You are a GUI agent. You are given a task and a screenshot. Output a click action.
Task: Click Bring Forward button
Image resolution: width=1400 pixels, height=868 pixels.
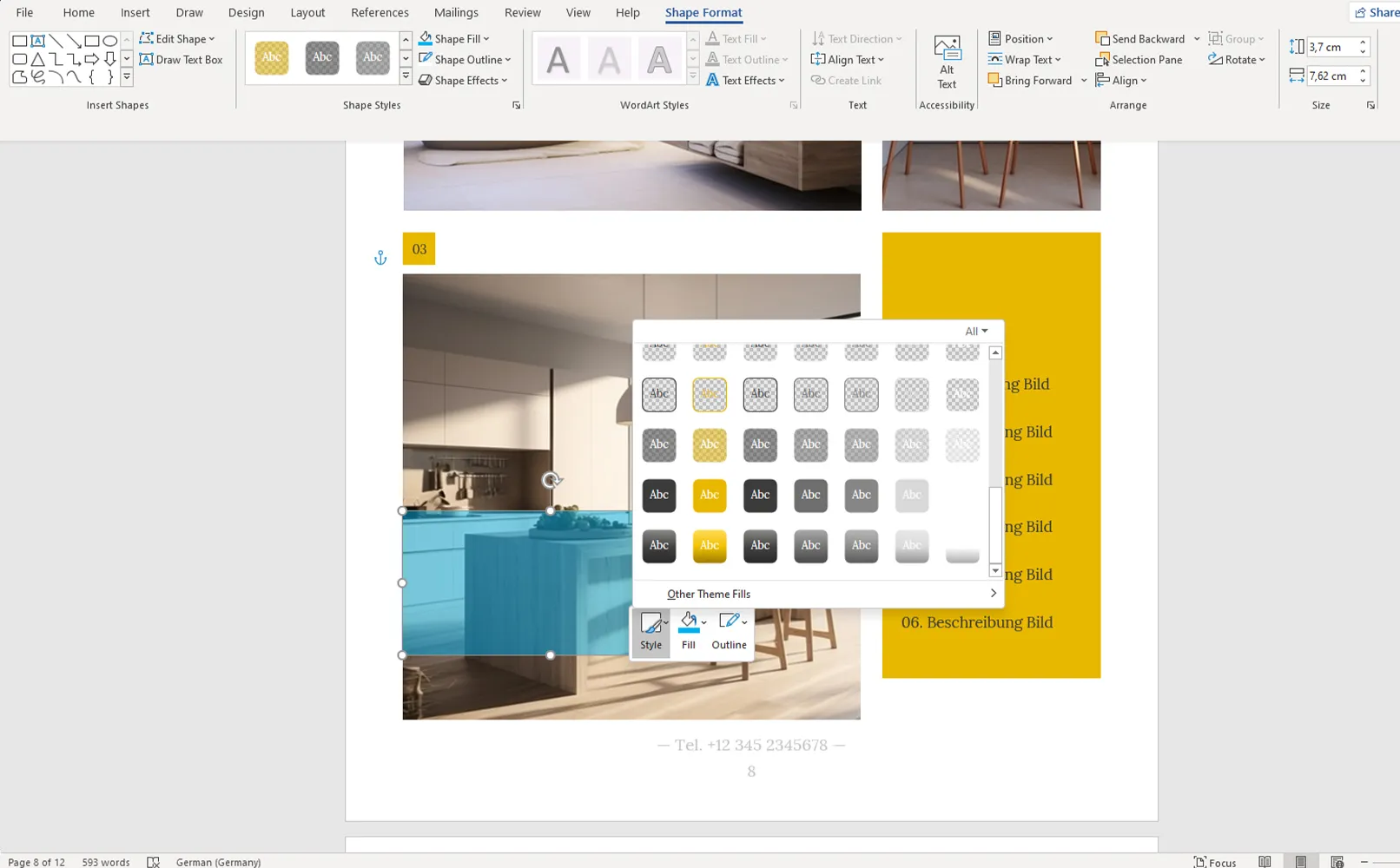[x=1031, y=81]
